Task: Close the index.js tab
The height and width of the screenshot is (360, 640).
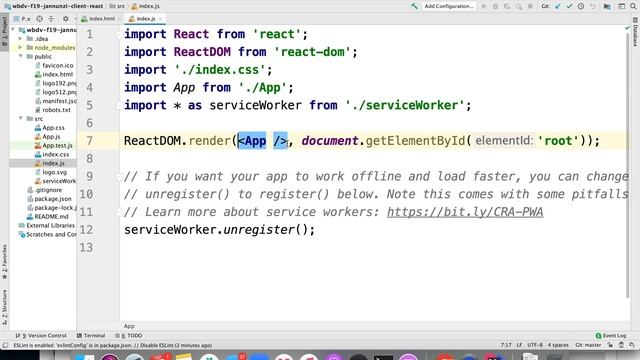Action: point(161,19)
